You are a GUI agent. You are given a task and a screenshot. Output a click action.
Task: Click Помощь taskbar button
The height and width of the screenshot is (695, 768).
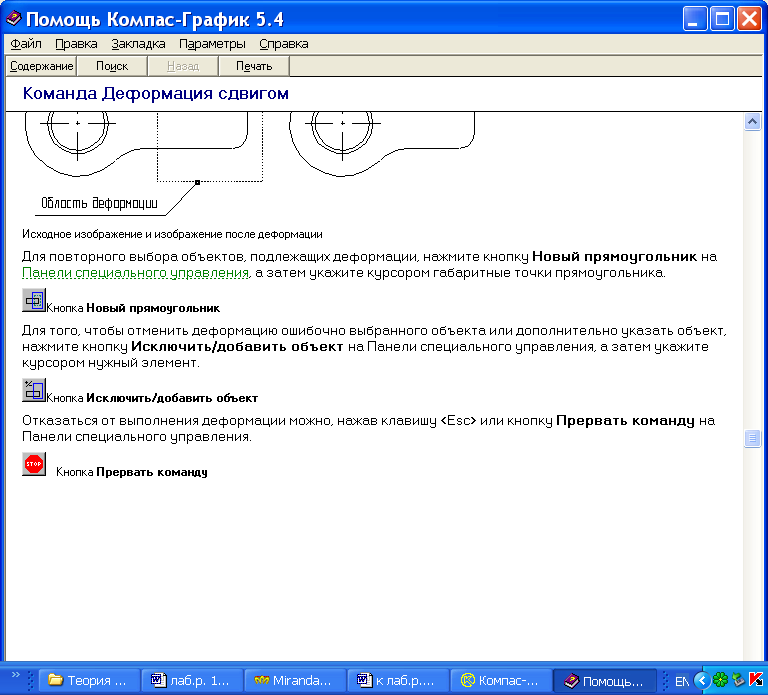click(604, 680)
